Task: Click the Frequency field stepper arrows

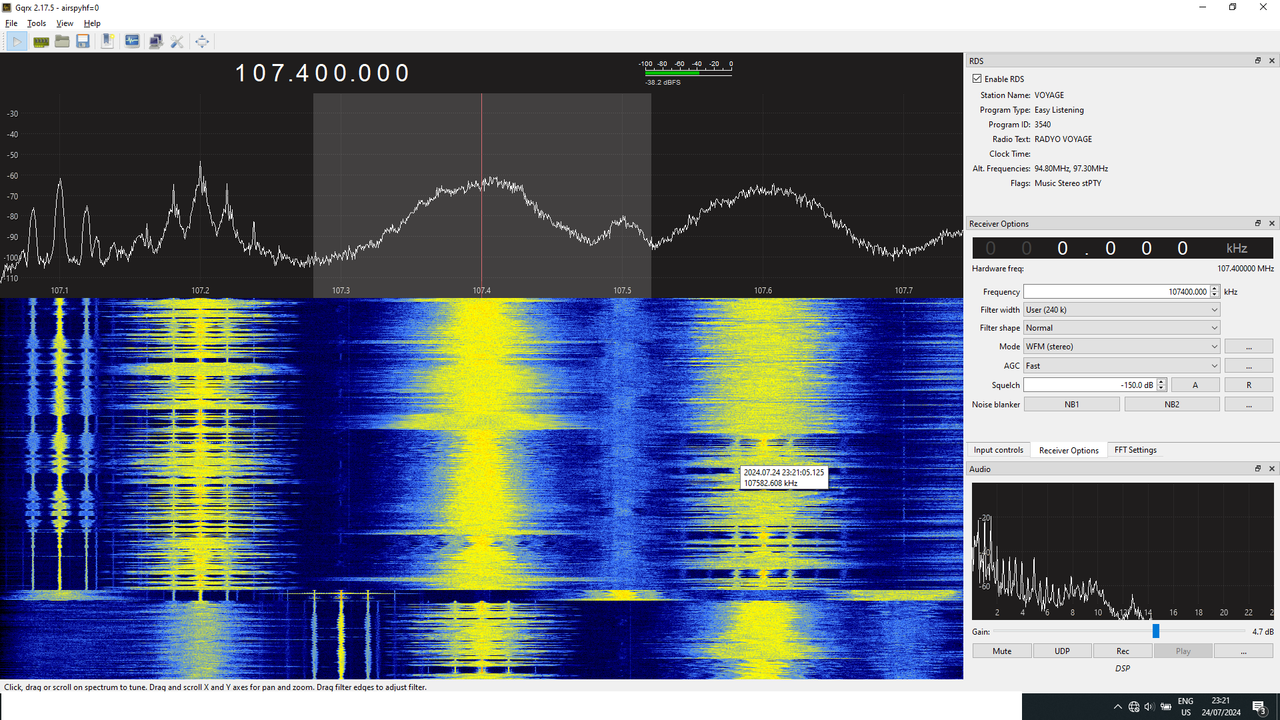Action: click(1215, 292)
